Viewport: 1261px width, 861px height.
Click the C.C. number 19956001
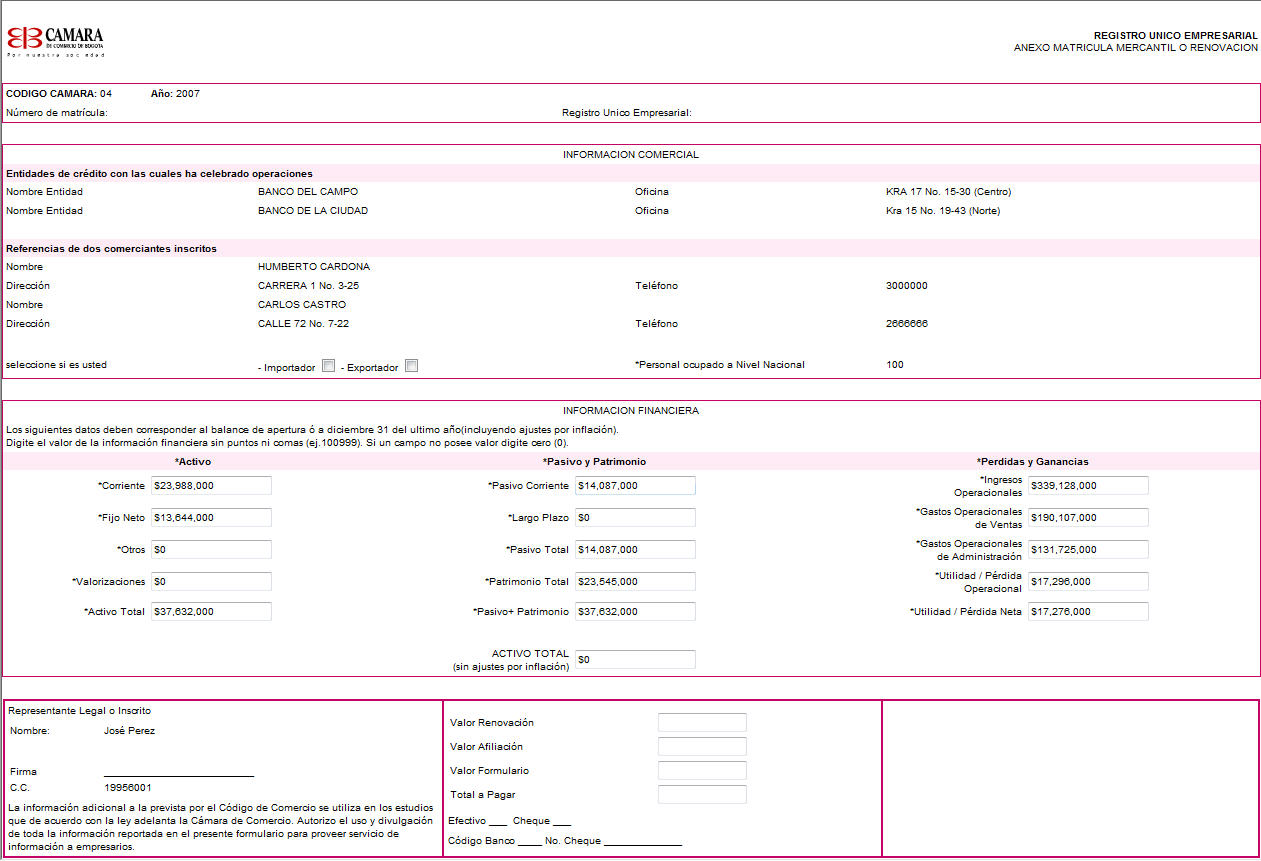128,788
